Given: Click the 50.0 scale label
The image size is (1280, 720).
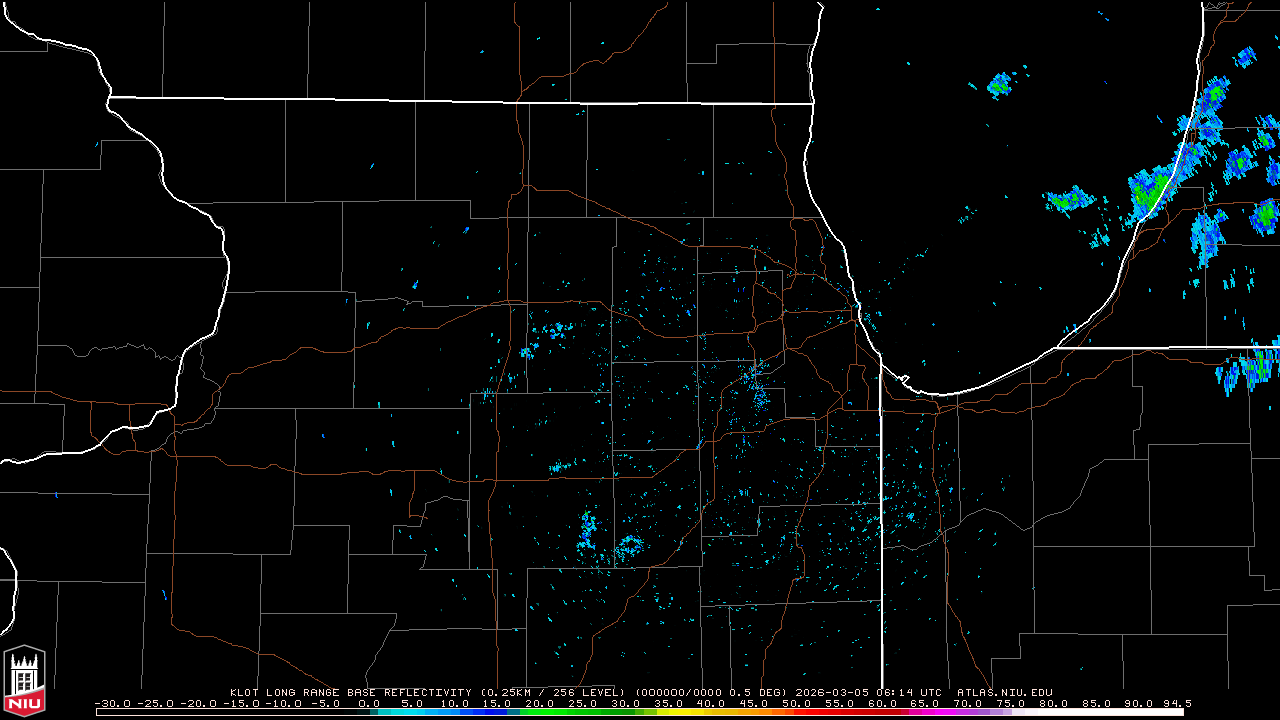Looking at the screenshot, I should 795,703.
